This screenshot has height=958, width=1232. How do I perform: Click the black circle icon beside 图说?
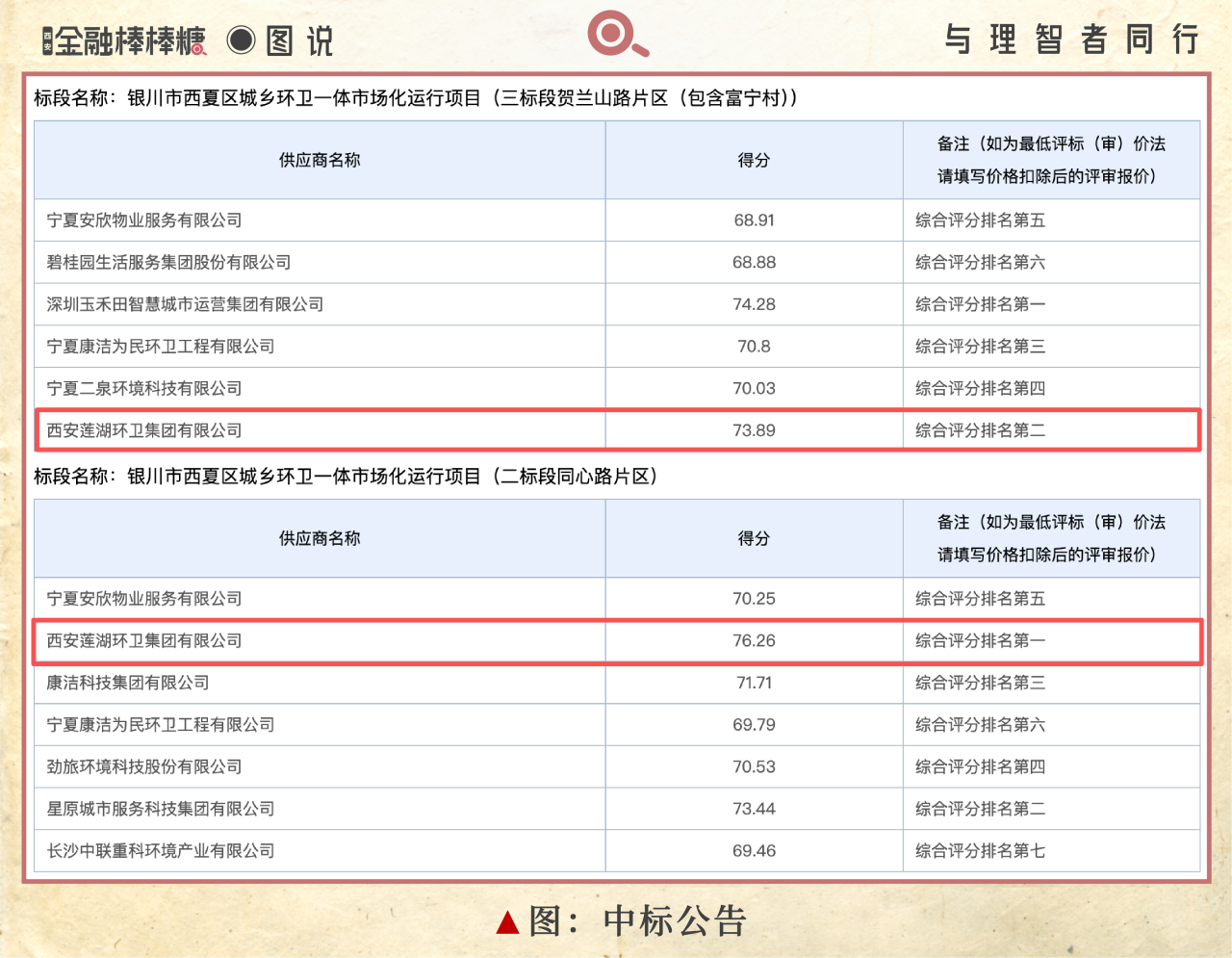[x=241, y=39]
